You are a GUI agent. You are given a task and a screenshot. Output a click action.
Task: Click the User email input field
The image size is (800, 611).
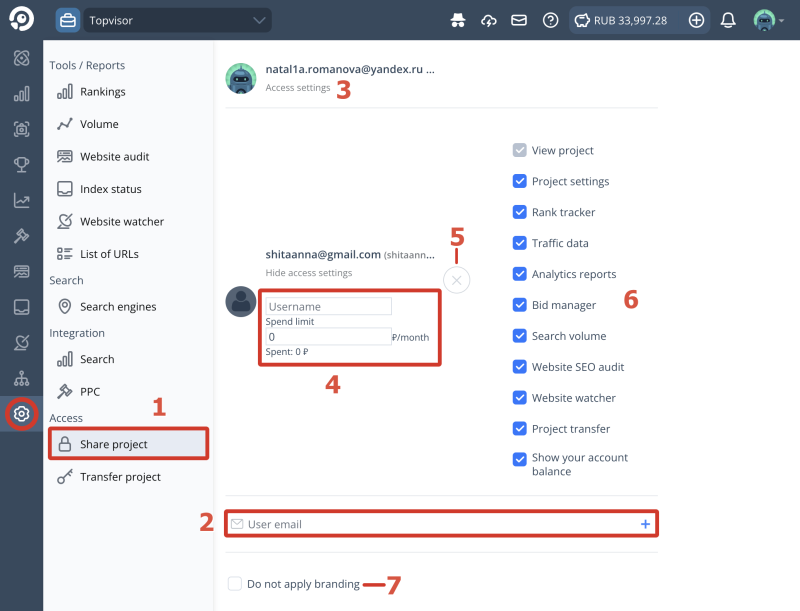[x=440, y=523]
